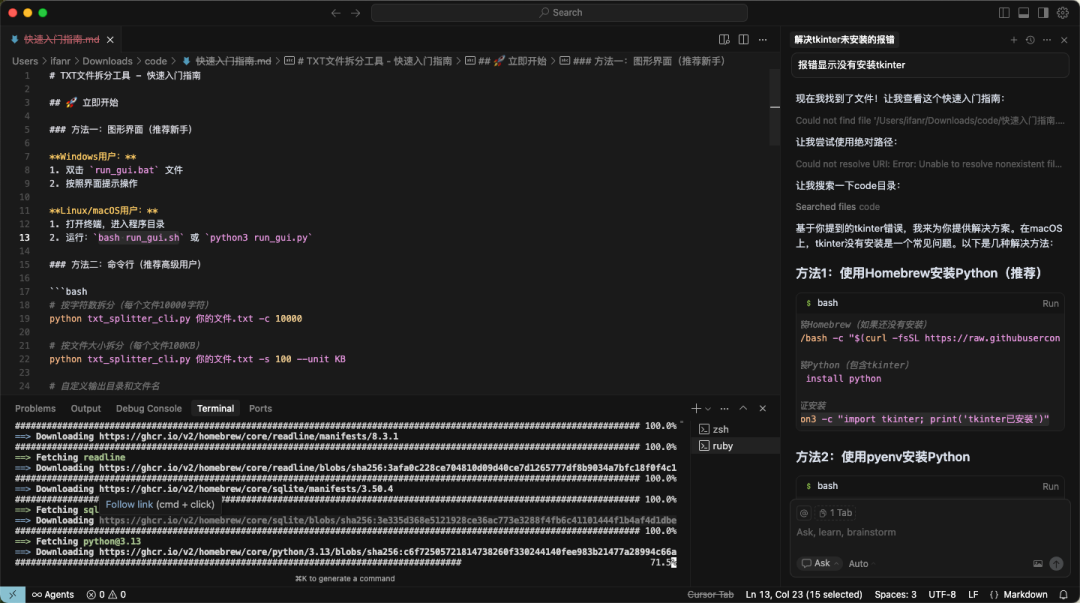1080x603 pixels.
Task: Toggle the bottom panel layout icon
Action: (x=1024, y=12)
